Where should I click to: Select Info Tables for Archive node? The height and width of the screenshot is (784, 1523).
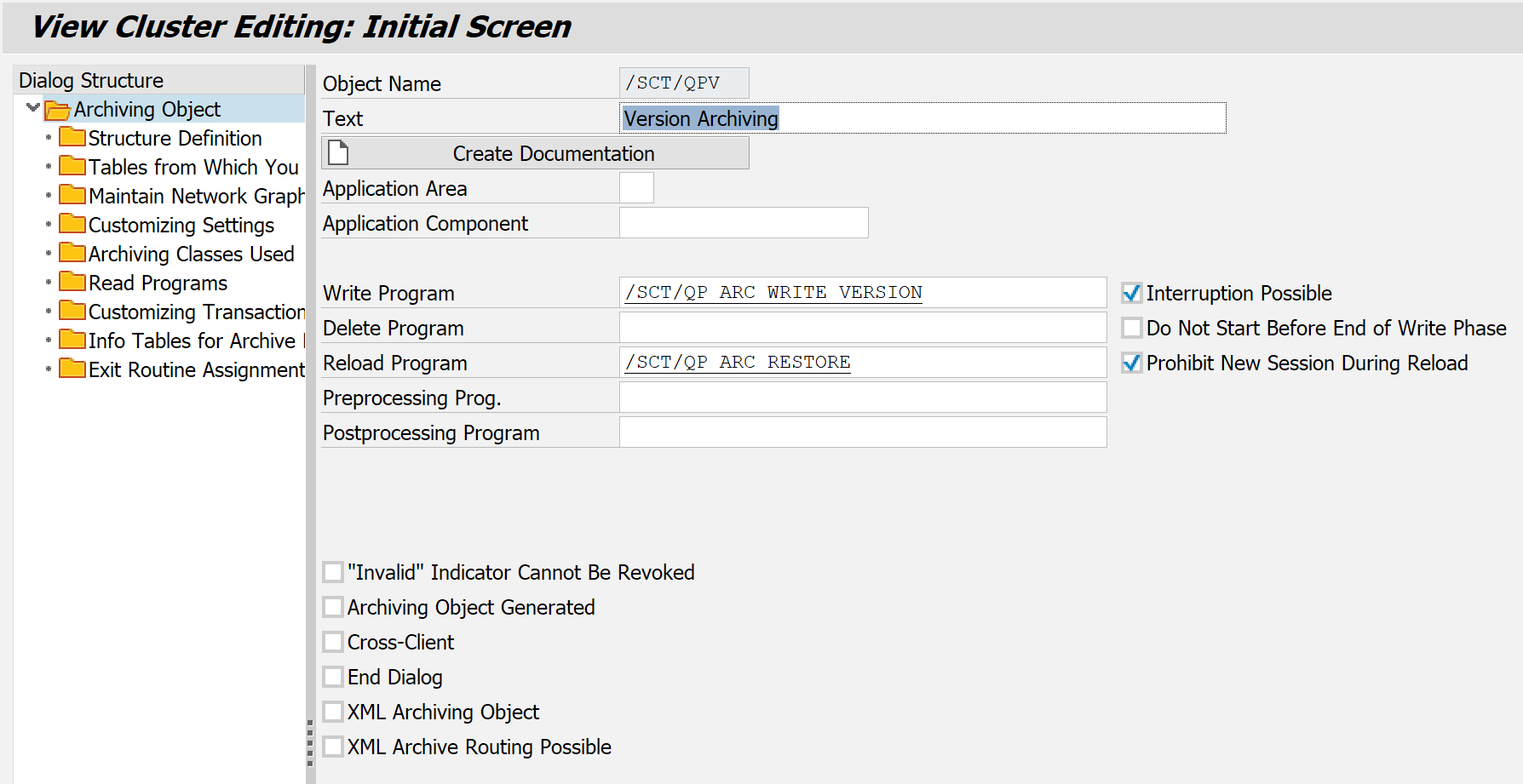[x=192, y=341]
